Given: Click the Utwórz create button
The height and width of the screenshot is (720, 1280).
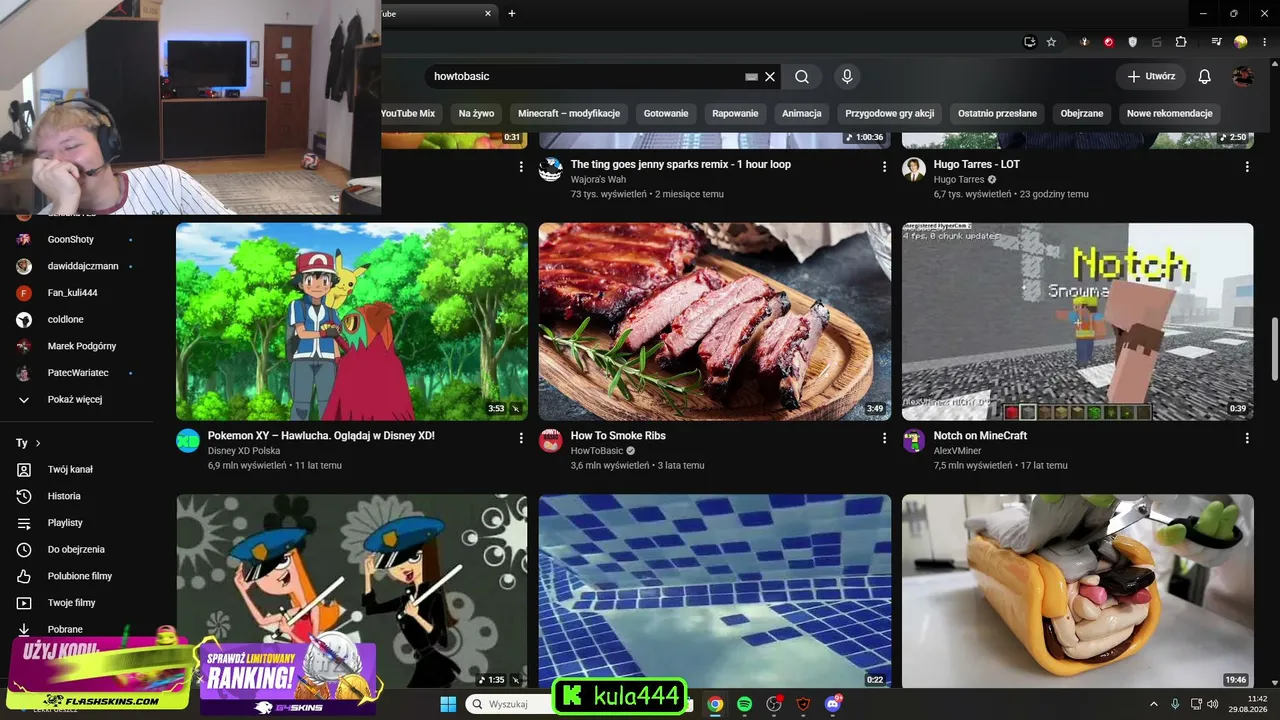Looking at the screenshot, I should (x=1151, y=76).
